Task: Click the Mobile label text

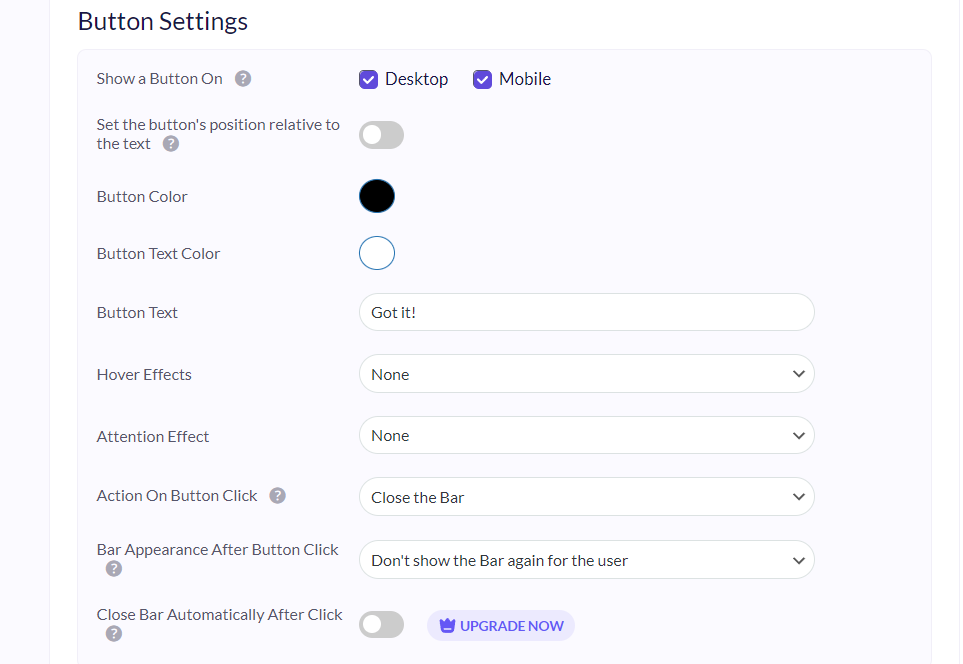Action: pos(525,79)
